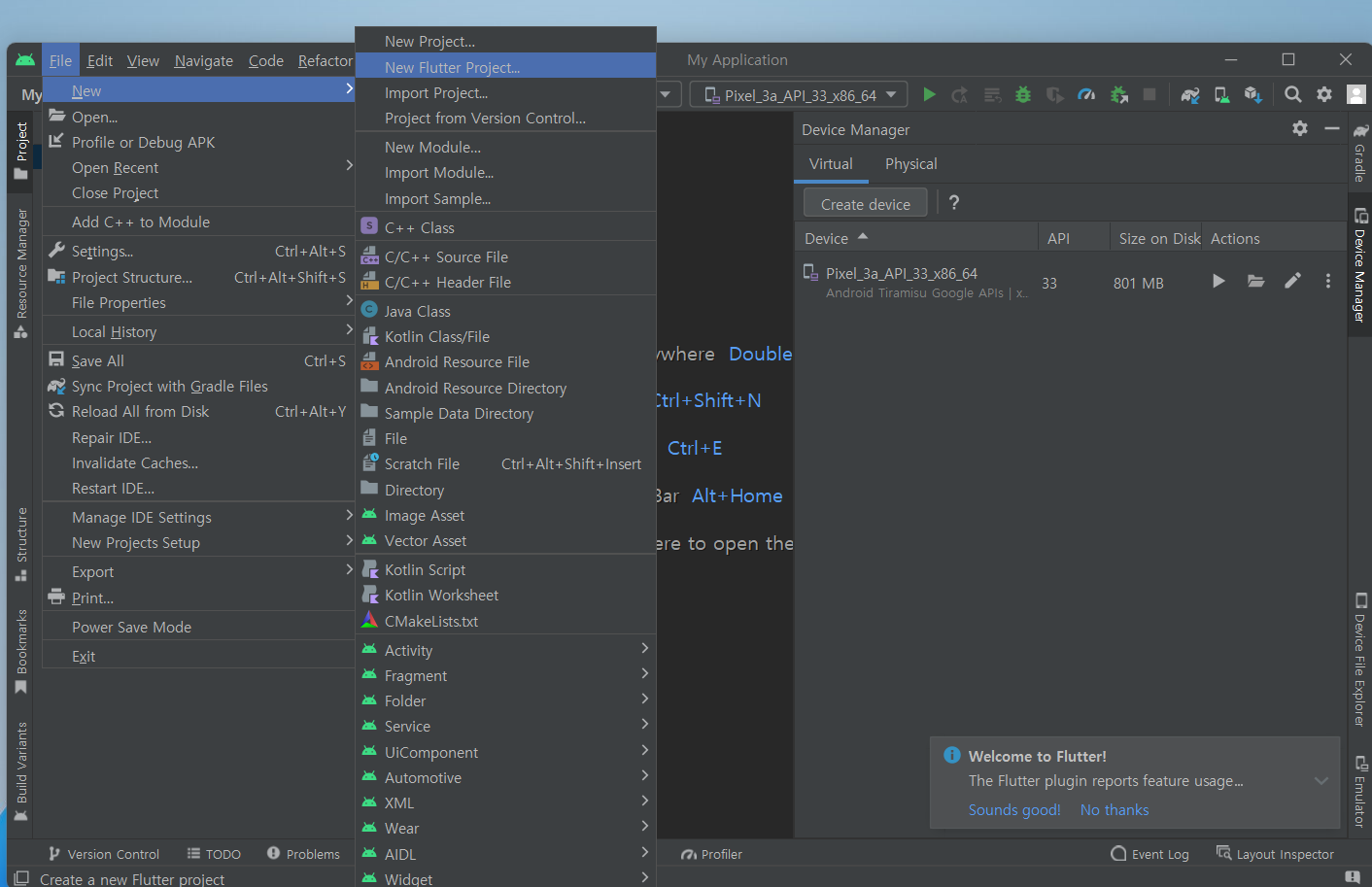Screen dimensions: 1372x887
Task: Open the Navigate menu in menu bar
Action: (204, 60)
